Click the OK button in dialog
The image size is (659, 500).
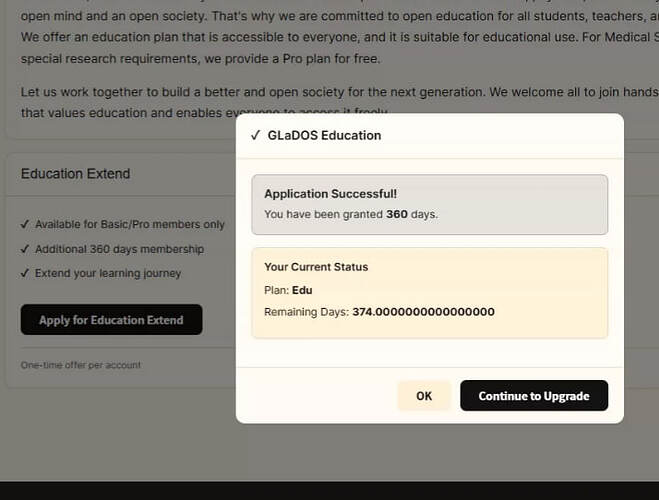424,396
